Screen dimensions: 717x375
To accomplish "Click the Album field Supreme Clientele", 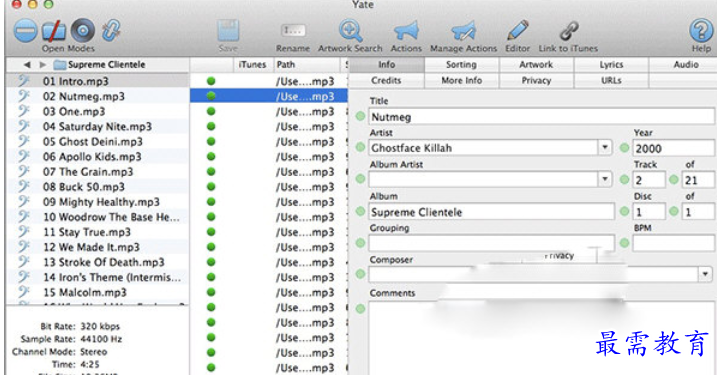I will [x=492, y=212].
